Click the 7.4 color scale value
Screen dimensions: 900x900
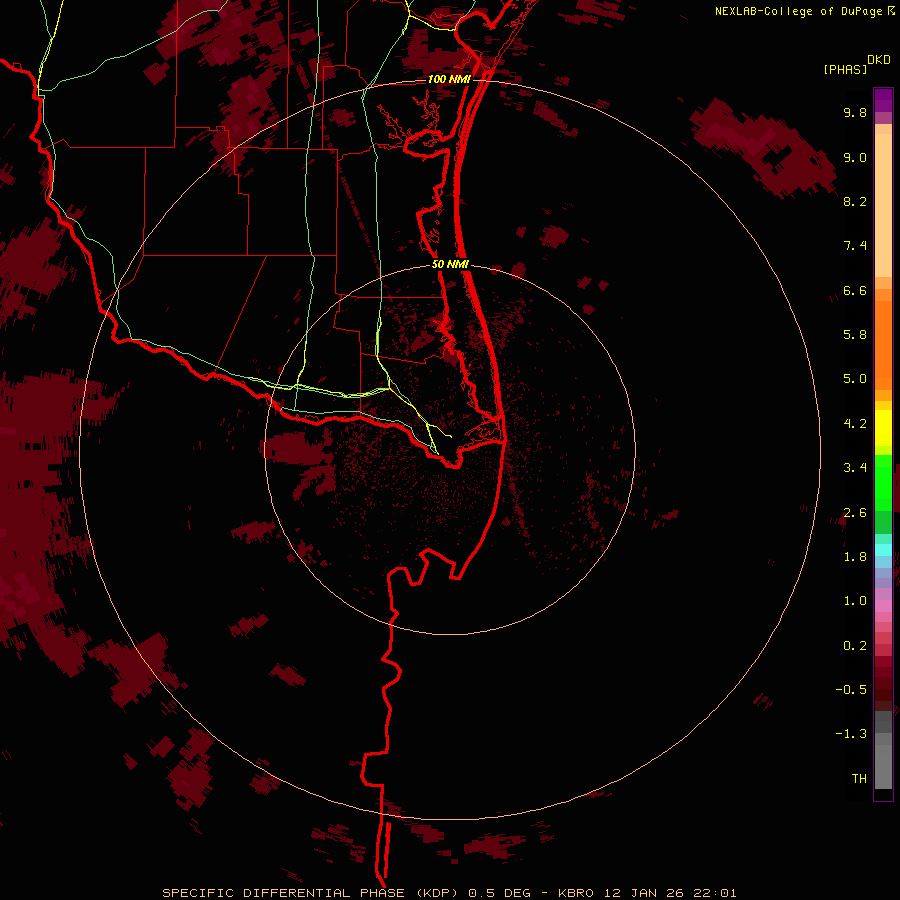[855, 246]
